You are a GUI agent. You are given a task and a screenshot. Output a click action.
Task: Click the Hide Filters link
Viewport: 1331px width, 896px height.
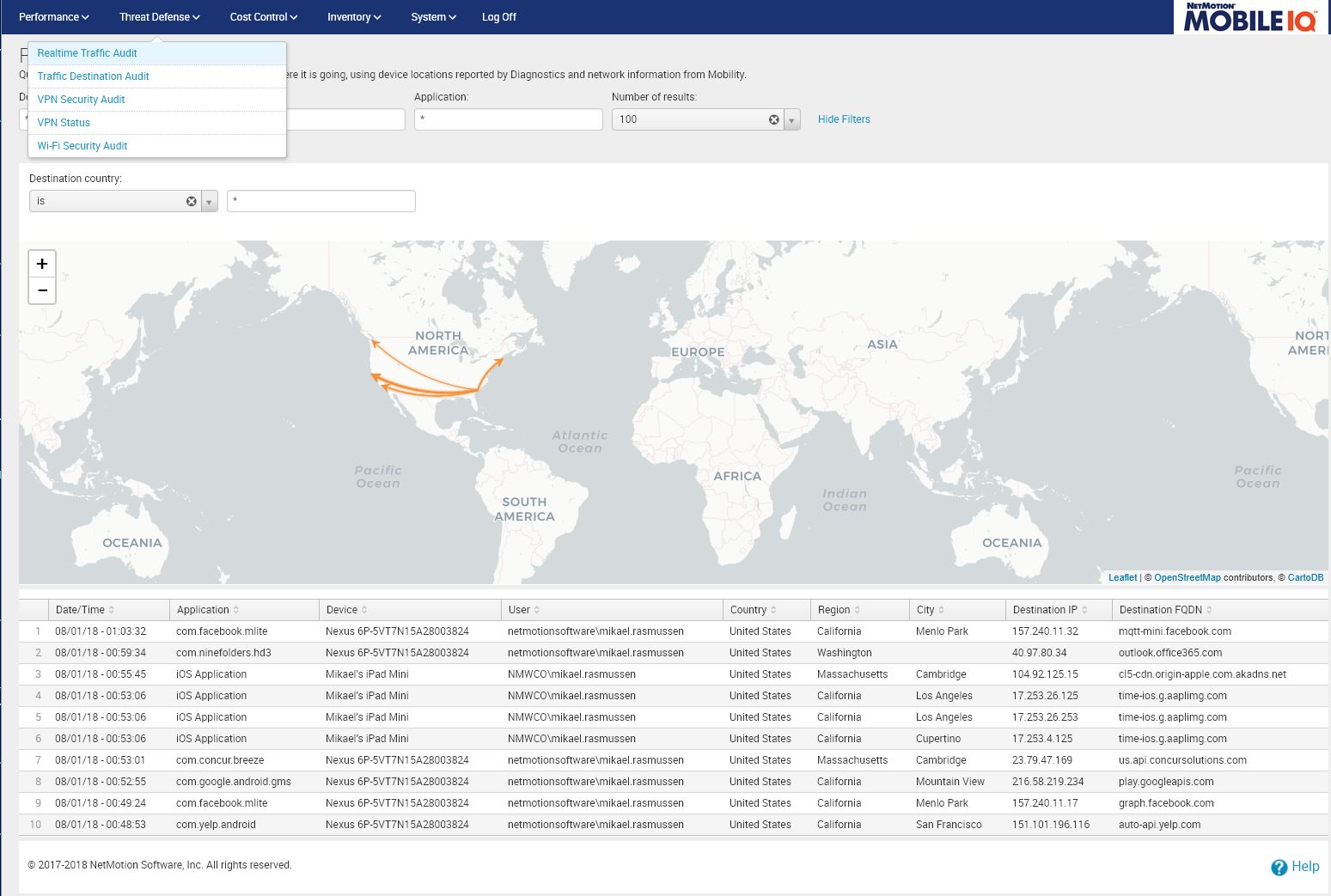[x=843, y=119]
